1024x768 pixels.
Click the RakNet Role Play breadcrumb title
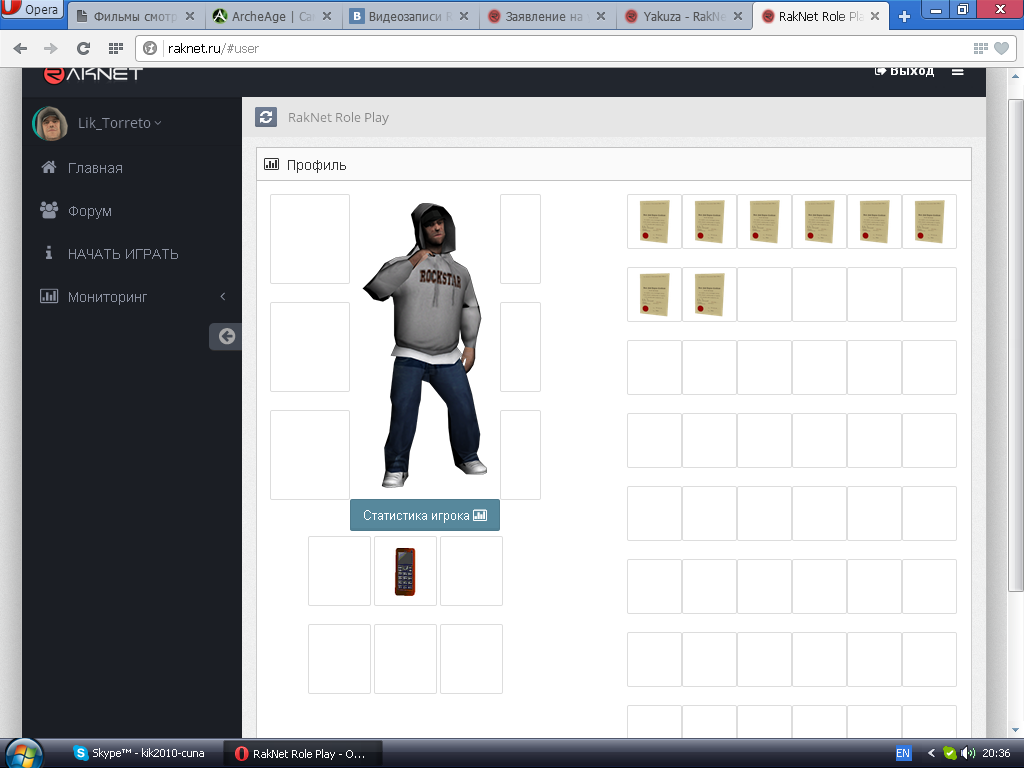pos(338,118)
